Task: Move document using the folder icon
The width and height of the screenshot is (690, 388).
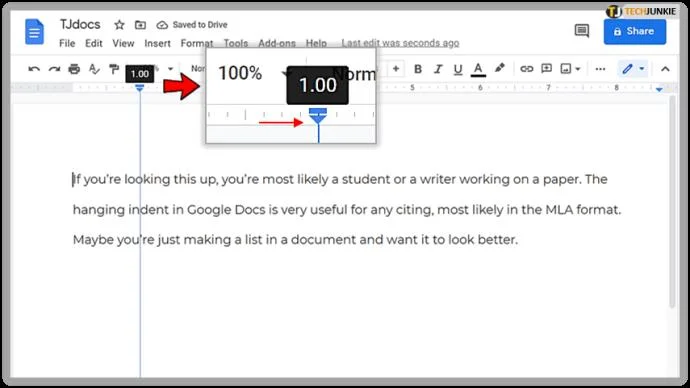Action: pyautogui.click(x=140, y=25)
